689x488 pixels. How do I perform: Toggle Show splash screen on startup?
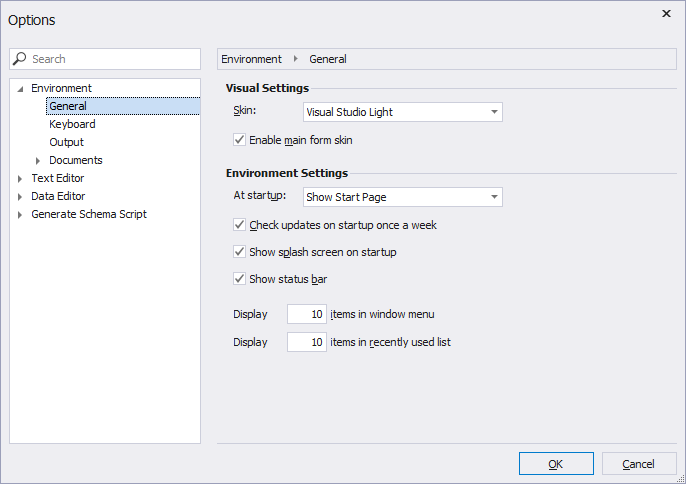(240, 253)
